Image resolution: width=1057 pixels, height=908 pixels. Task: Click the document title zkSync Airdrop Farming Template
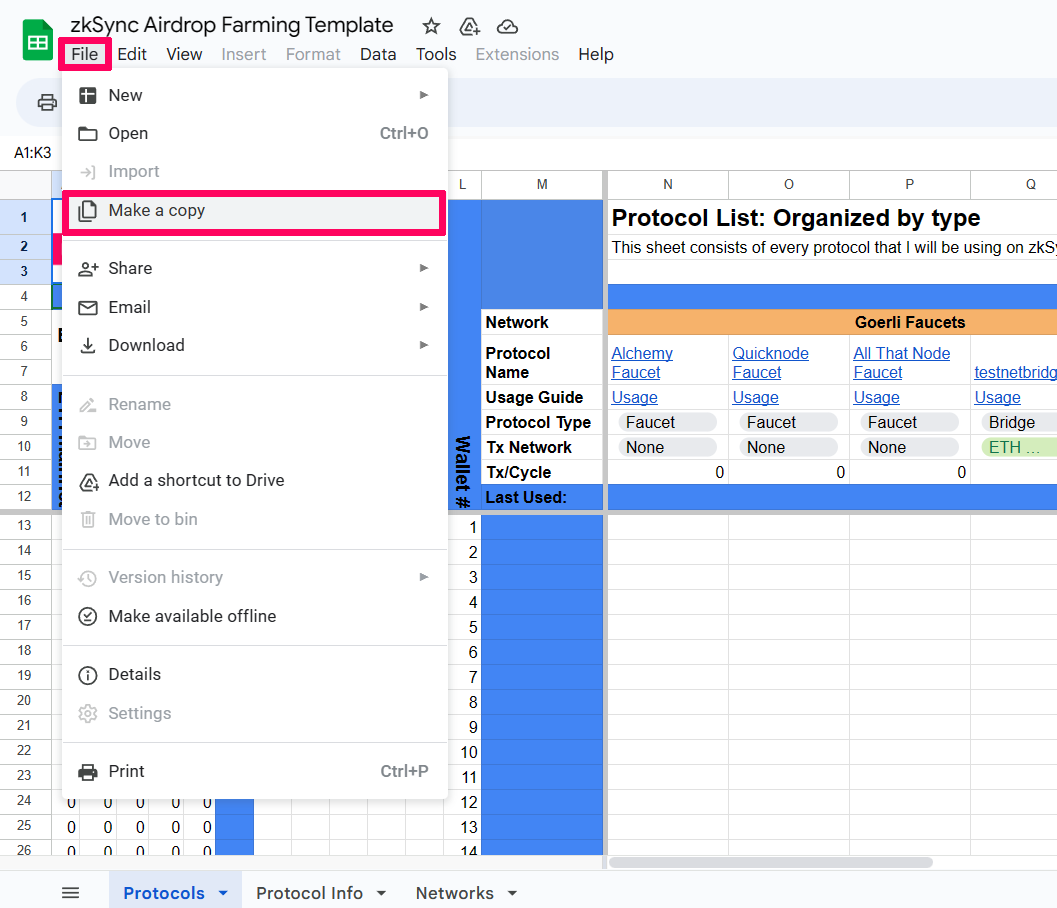coord(232,25)
